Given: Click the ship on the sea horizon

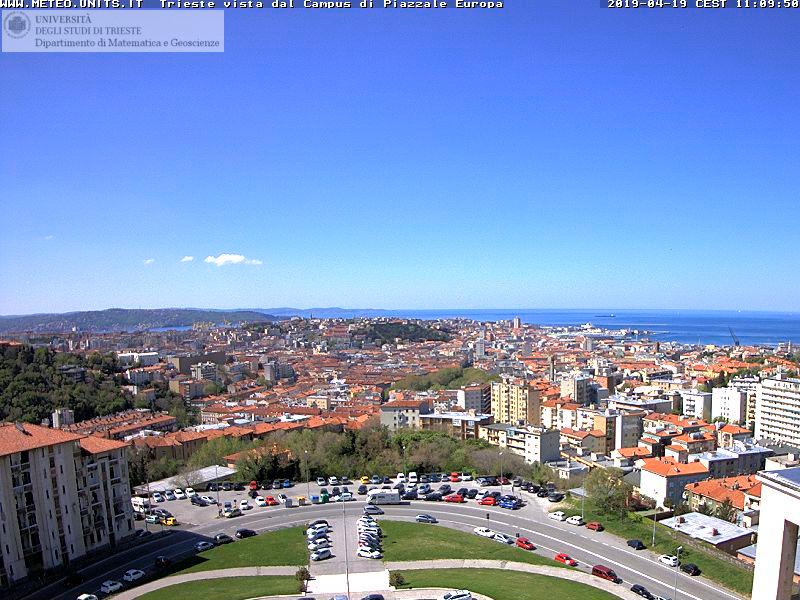Looking at the screenshot, I should [x=605, y=316].
